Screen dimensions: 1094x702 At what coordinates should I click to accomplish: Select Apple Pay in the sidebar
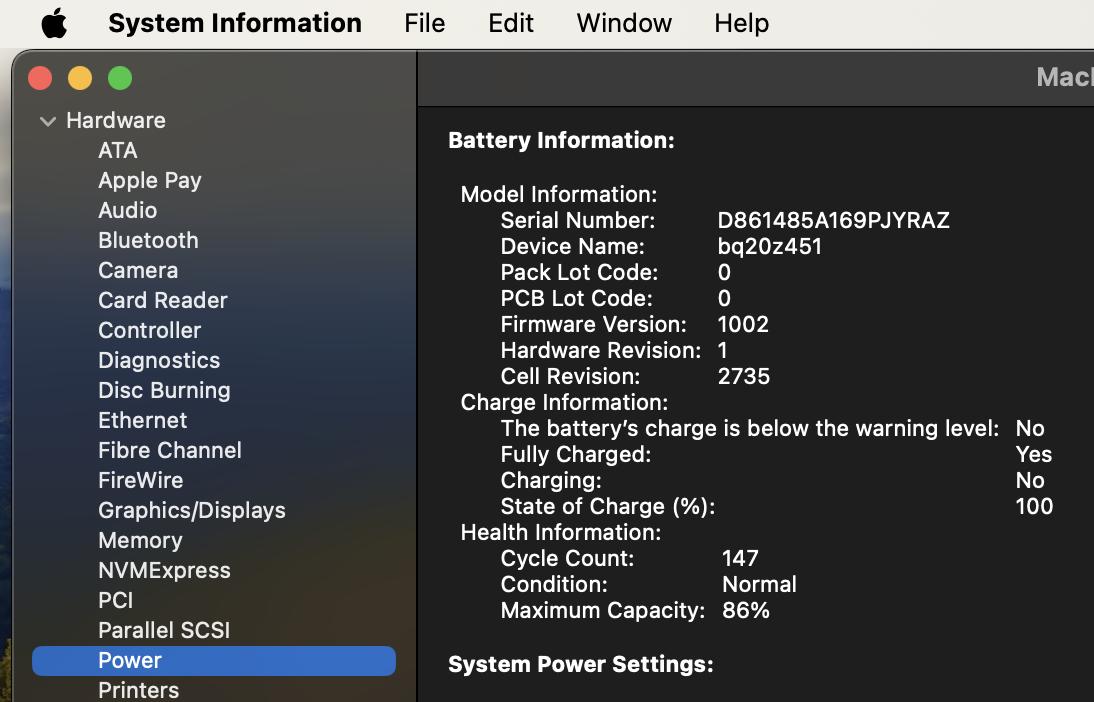(150, 180)
